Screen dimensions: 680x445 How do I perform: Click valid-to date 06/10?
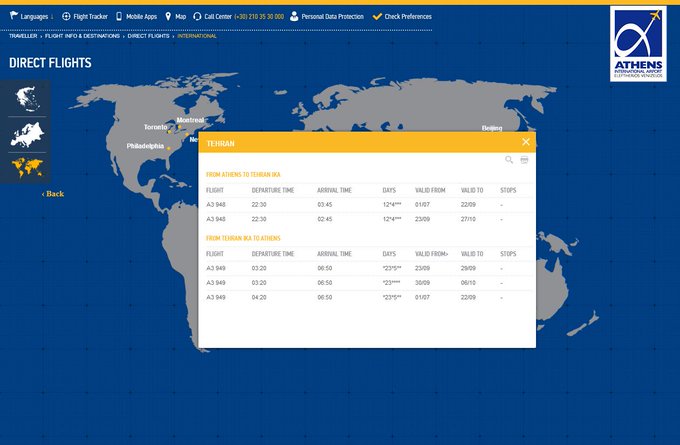click(468, 283)
